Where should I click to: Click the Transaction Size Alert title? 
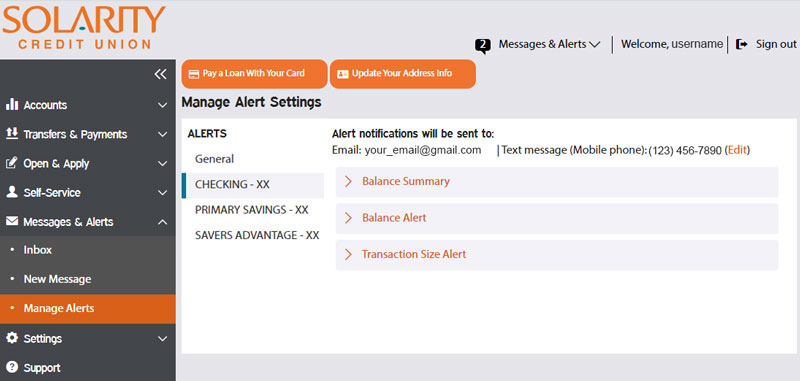coord(414,254)
